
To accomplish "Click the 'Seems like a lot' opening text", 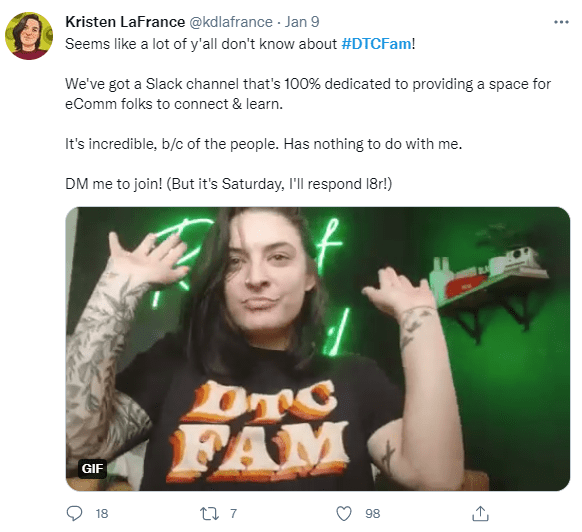I will pos(201,44).
